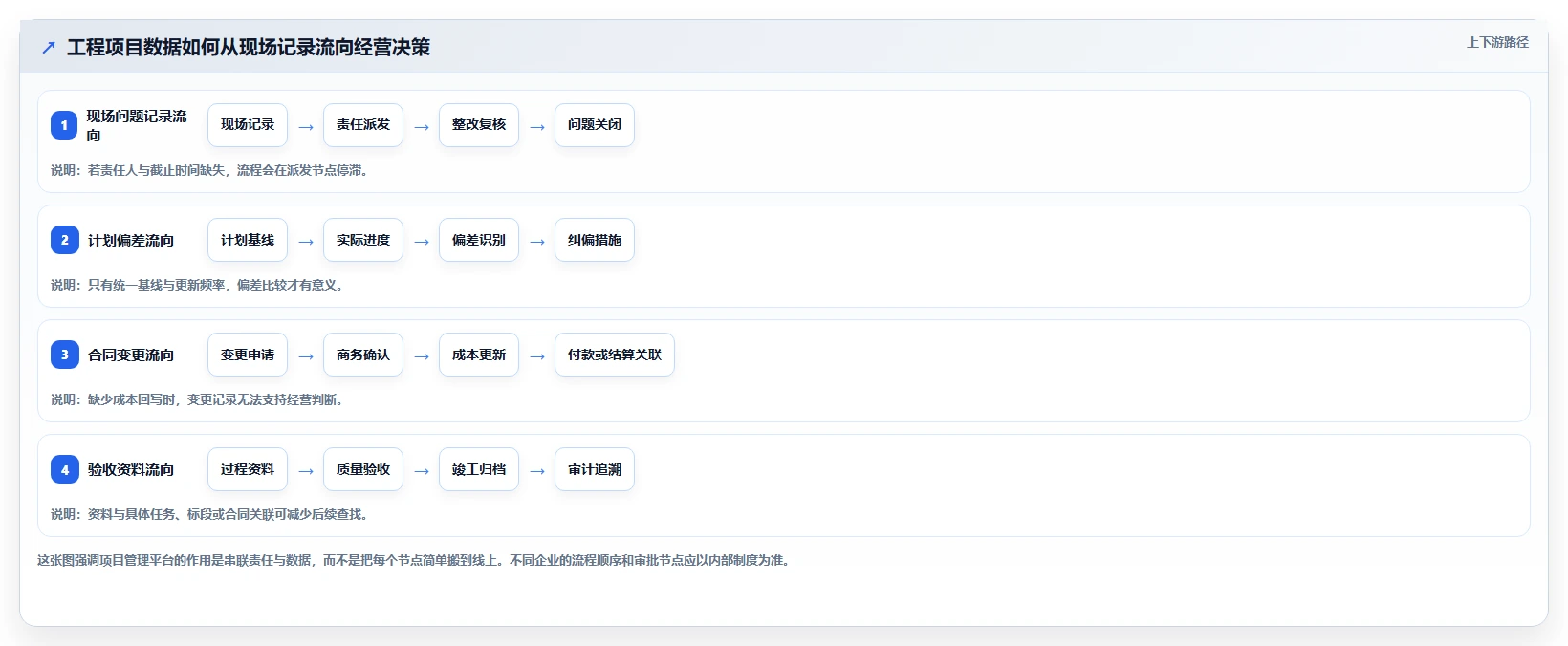Select the 审计追溯 node
Viewport: 1568px width, 646px height.
click(595, 469)
